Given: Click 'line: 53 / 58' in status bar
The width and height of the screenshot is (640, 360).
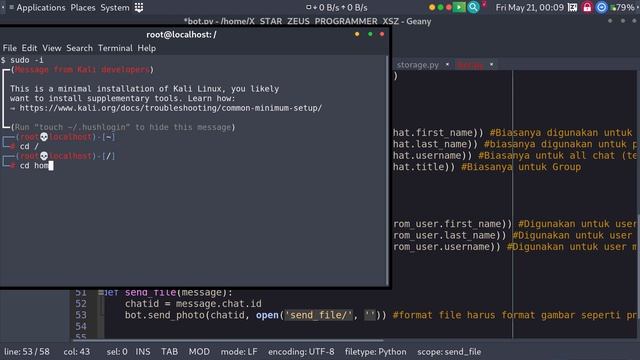Looking at the screenshot, I should pos(27,352).
